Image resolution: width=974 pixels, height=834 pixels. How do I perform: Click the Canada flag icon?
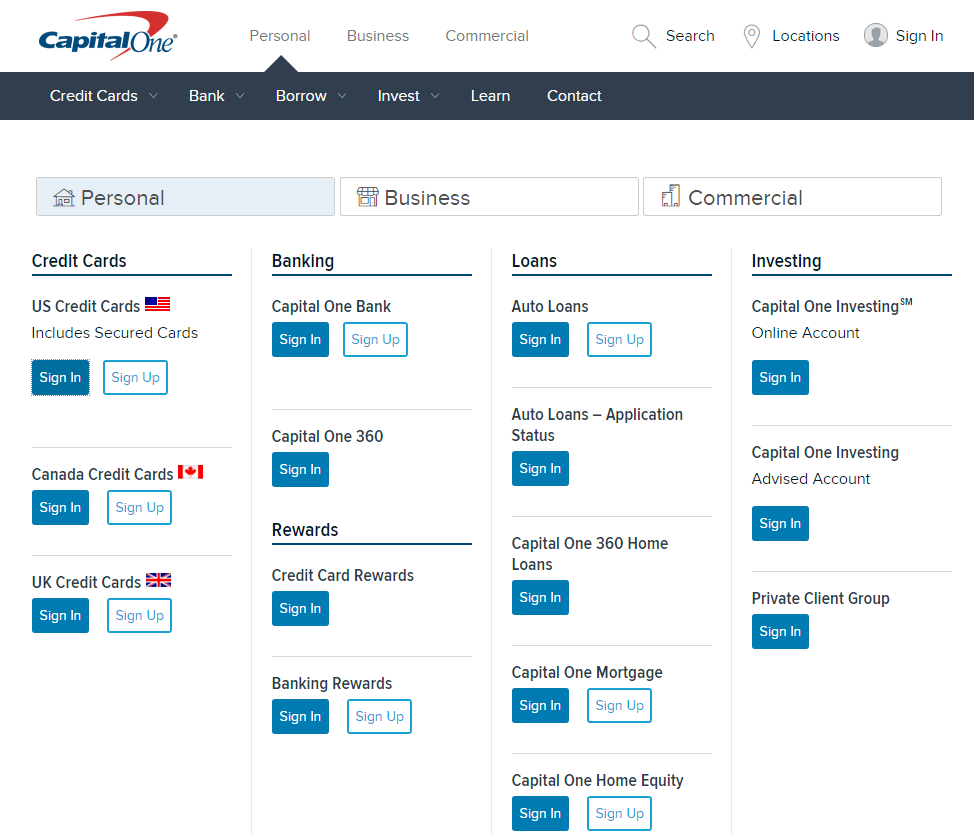coord(190,471)
